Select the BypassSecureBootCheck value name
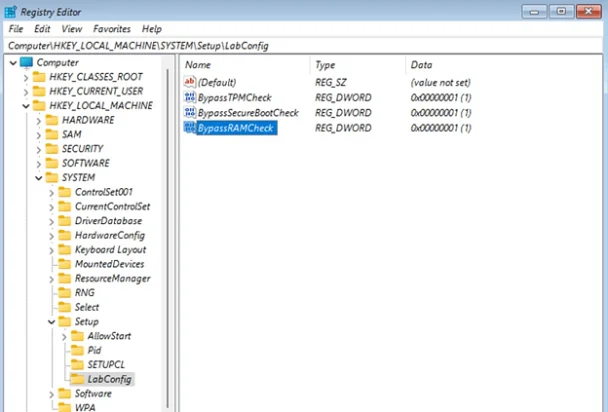Image resolution: width=608 pixels, height=412 pixels. coord(248,113)
